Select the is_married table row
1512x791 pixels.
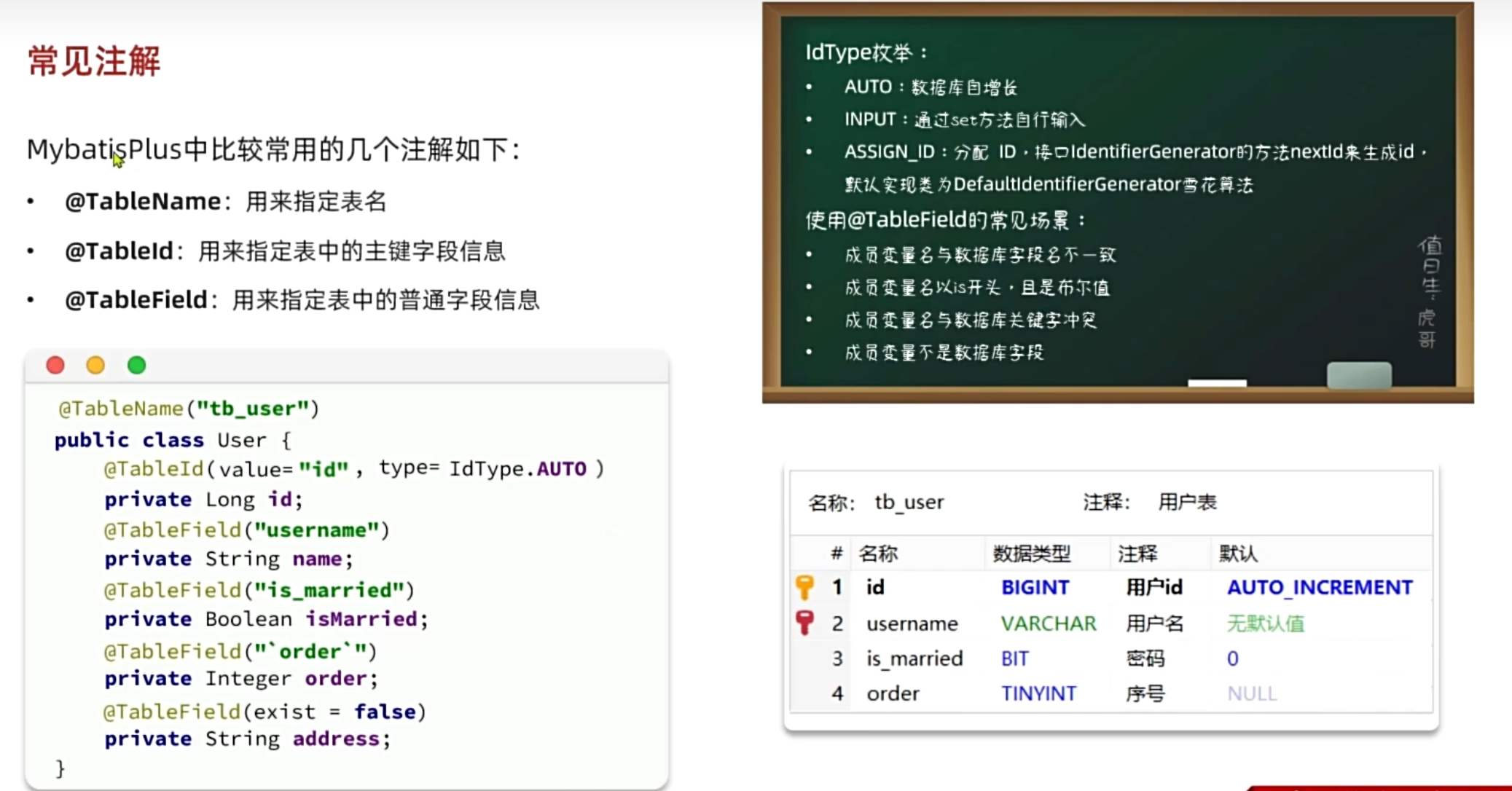pos(914,658)
